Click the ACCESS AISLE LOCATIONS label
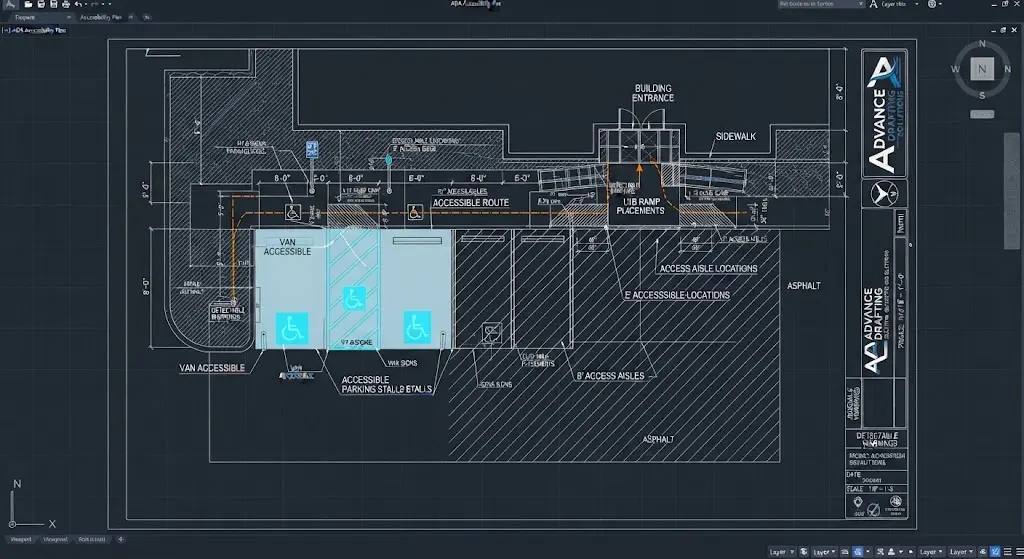Image resolution: width=1024 pixels, height=559 pixels. point(708,268)
